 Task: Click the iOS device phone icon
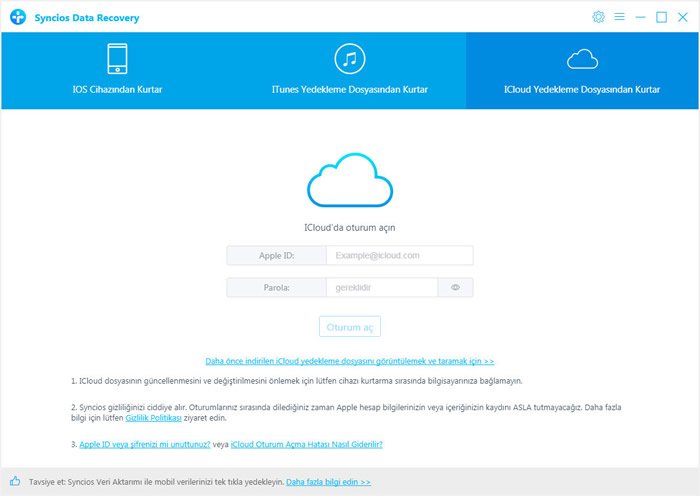click(x=117, y=58)
